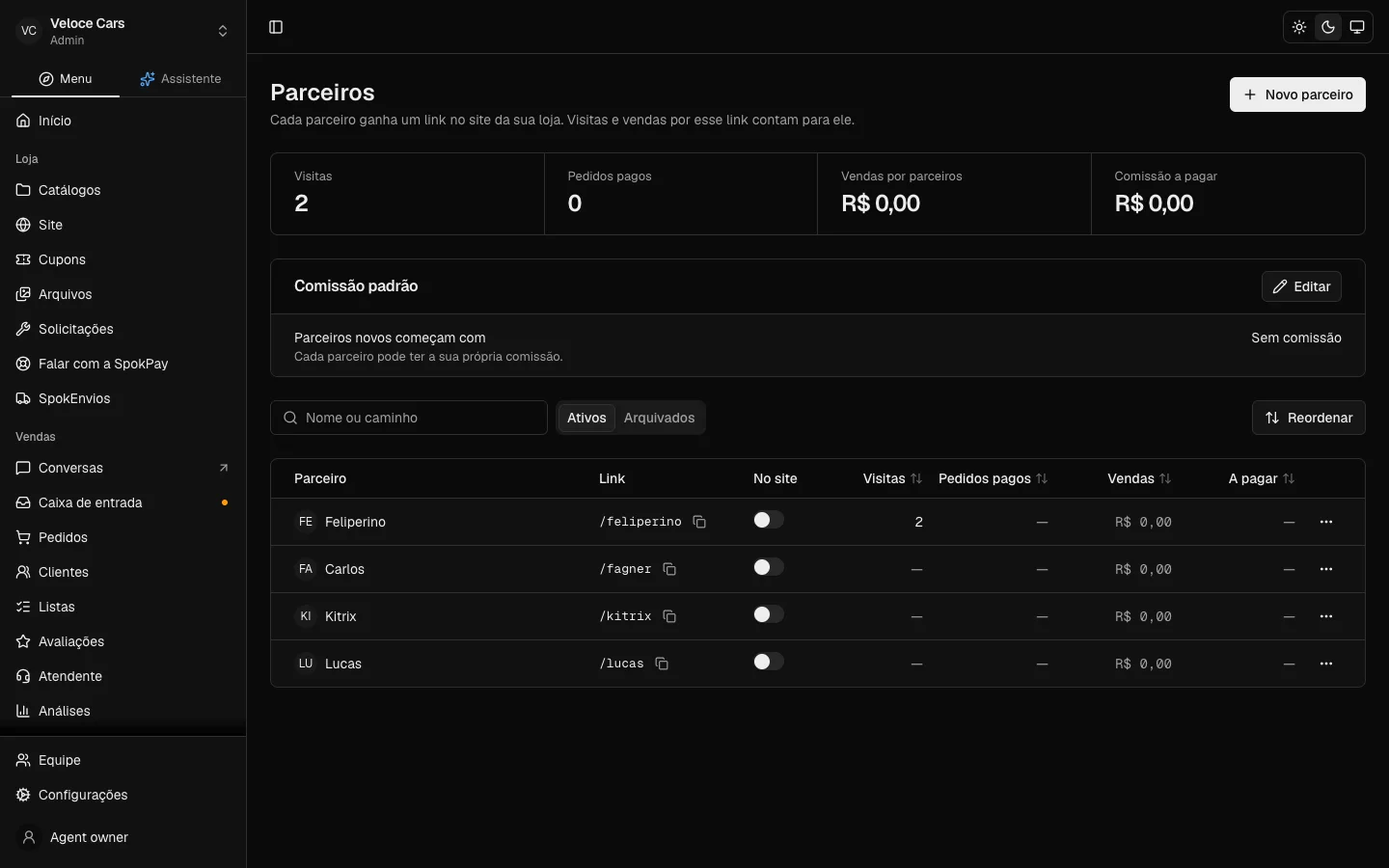Open the Configurações sidebar item
1389x868 pixels.
[123, 795]
